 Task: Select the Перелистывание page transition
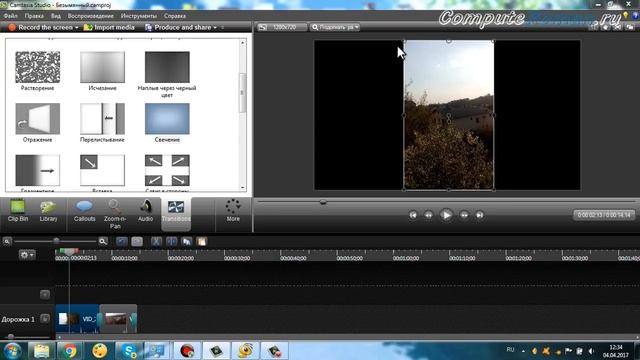102,119
